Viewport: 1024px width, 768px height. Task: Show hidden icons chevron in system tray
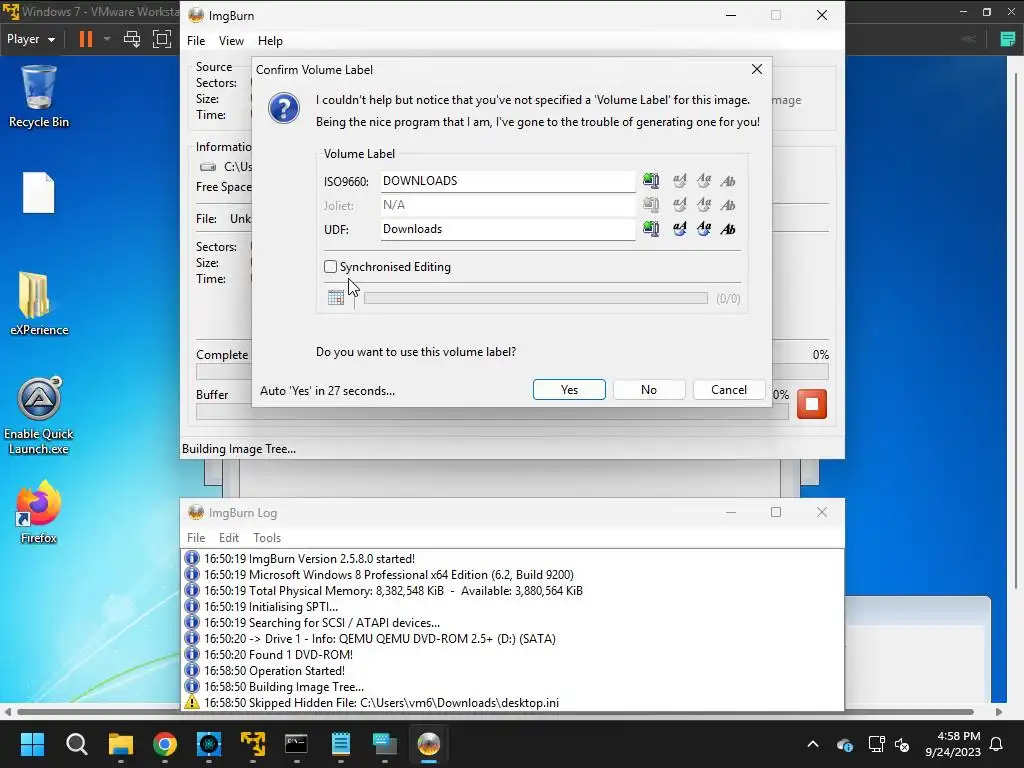click(x=813, y=744)
